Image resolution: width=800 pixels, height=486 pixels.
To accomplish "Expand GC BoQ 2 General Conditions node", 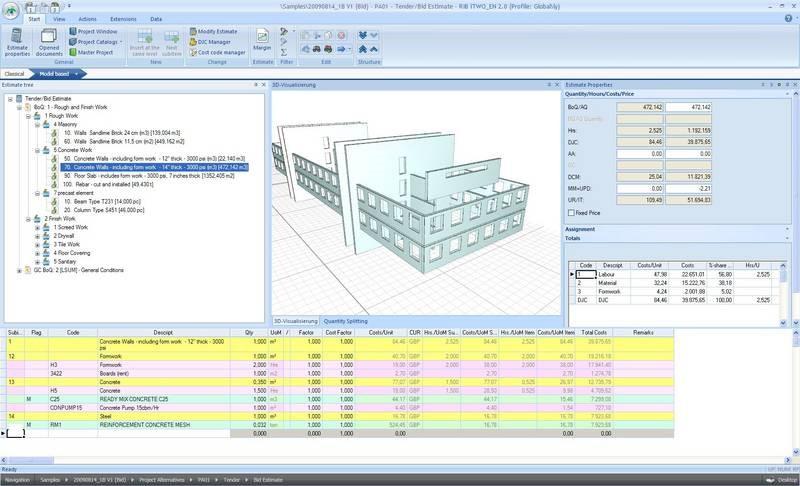I will click(x=19, y=270).
